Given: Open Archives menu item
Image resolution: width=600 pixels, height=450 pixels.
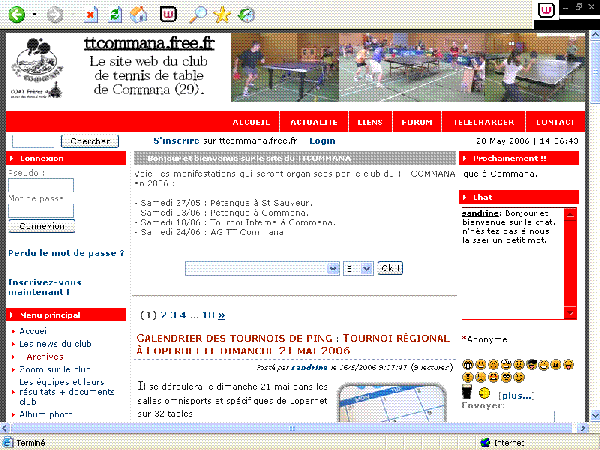Looking at the screenshot, I should coord(45,357).
